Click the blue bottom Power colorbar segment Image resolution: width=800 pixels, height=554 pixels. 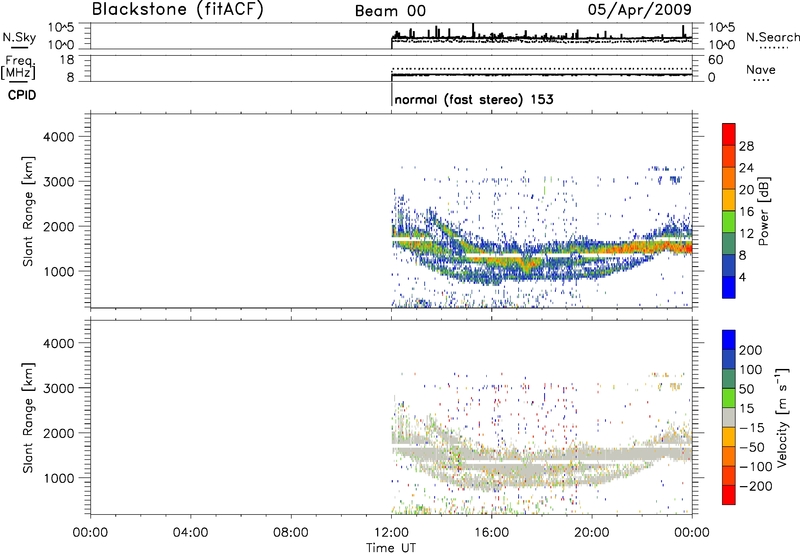[729, 287]
